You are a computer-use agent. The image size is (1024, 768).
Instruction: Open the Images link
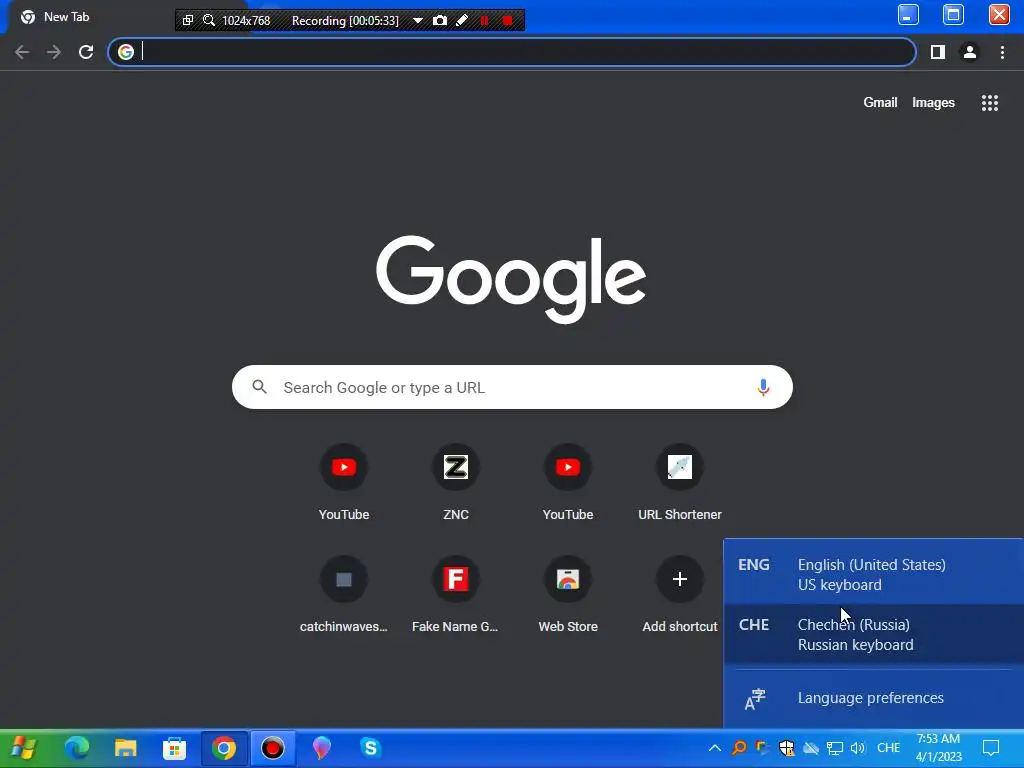click(933, 103)
